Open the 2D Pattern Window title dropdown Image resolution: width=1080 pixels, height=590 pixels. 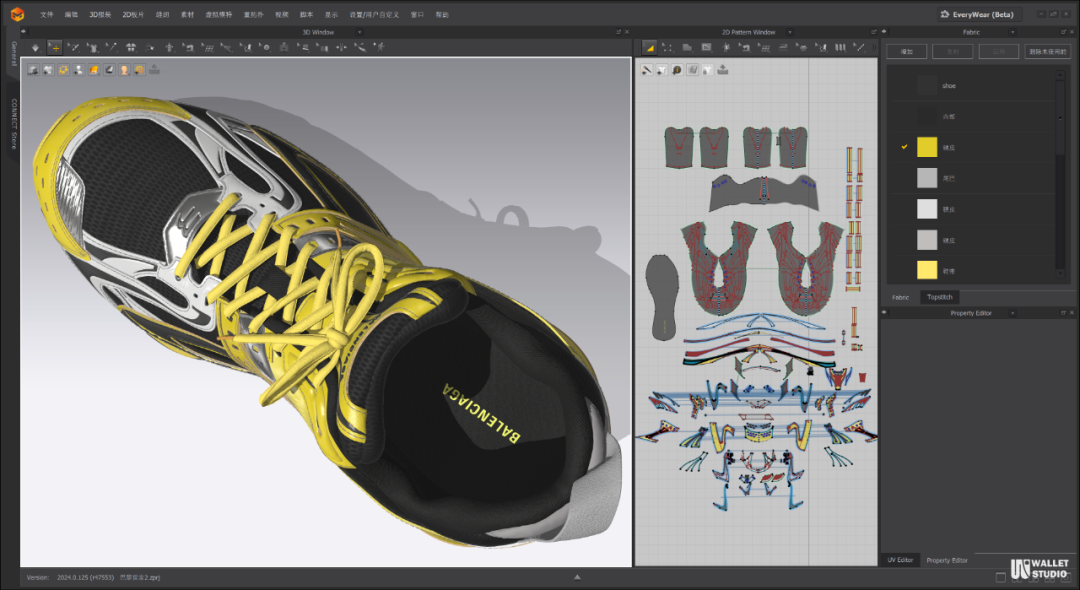tap(789, 32)
